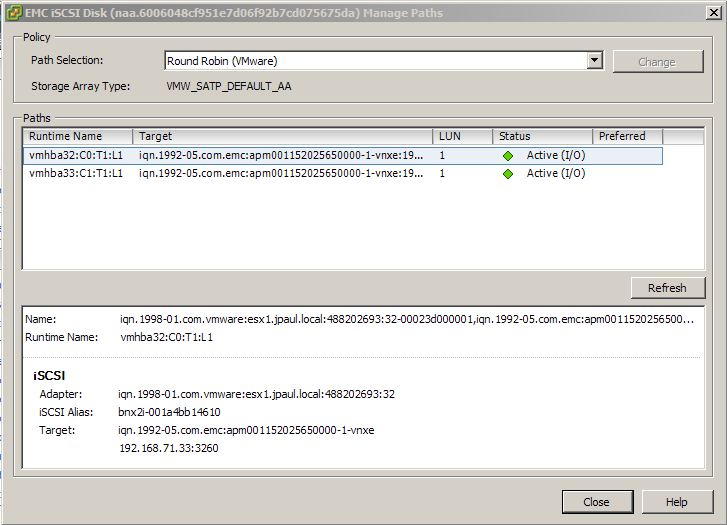Click the Round Robin (VMware) combo box
Viewport: 727px width, 525px height.
coord(383,61)
